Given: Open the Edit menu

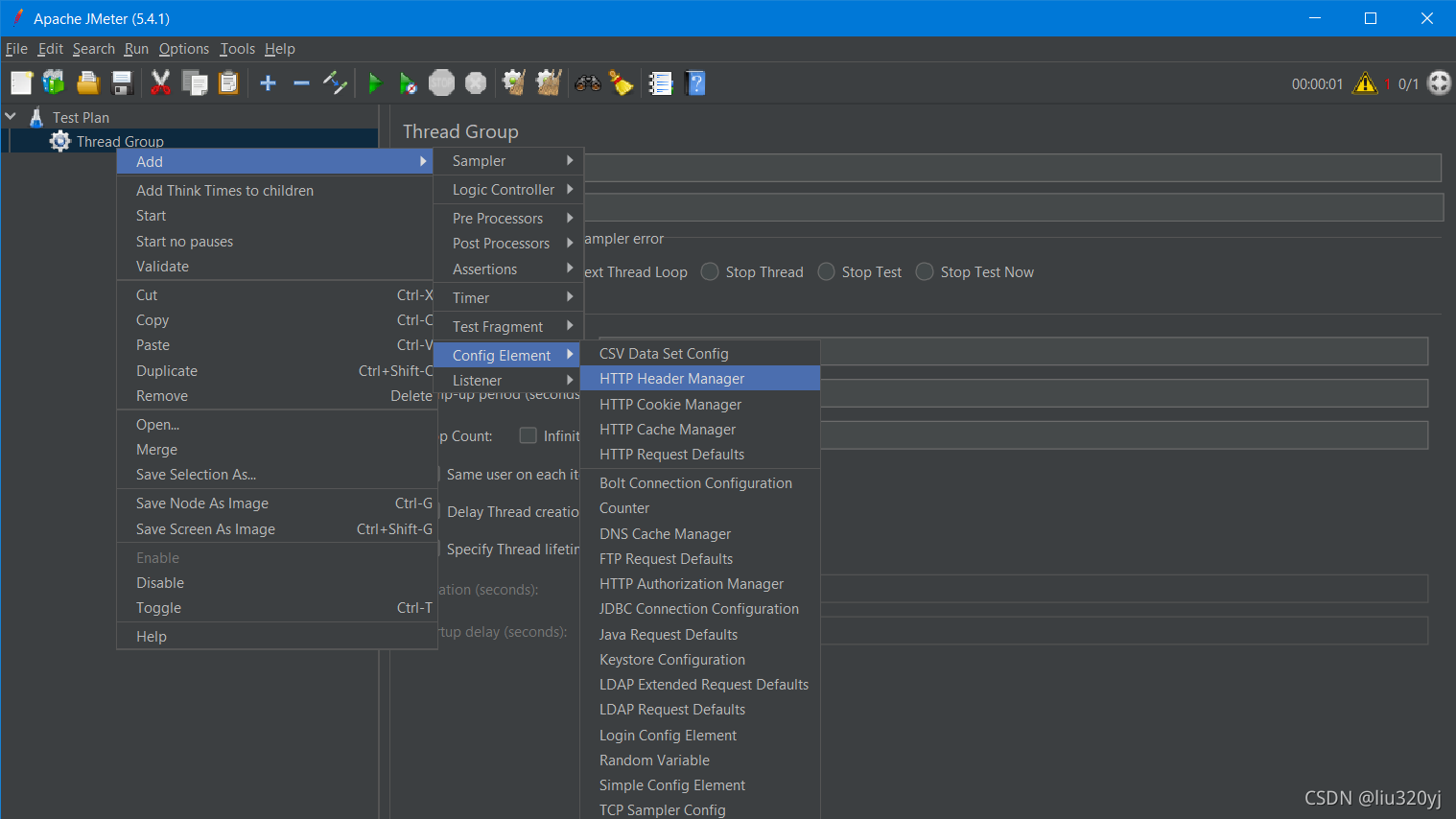Looking at the screenshot, I should 51,49.
